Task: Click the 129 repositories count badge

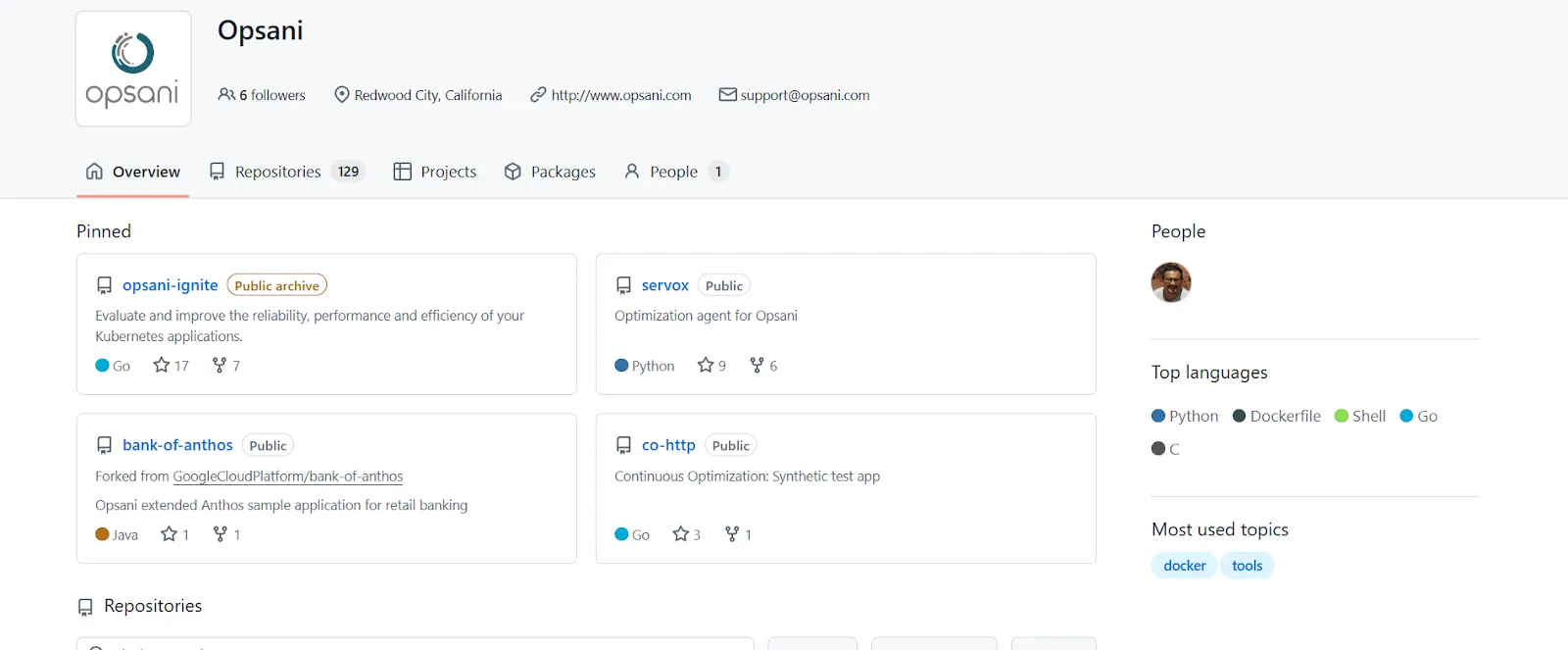Action: tap(348, 172)
